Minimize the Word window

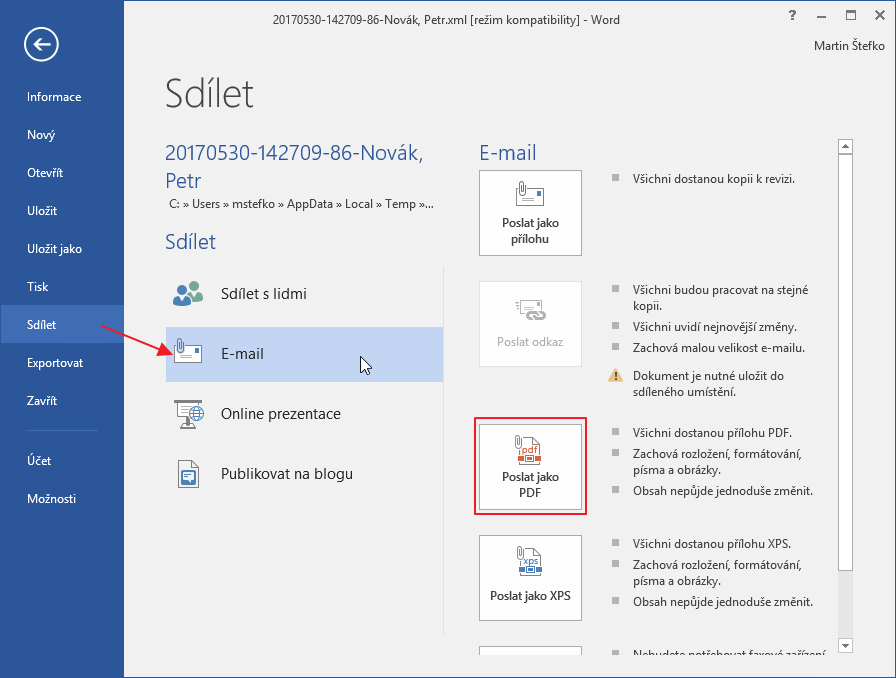[821, 16]
